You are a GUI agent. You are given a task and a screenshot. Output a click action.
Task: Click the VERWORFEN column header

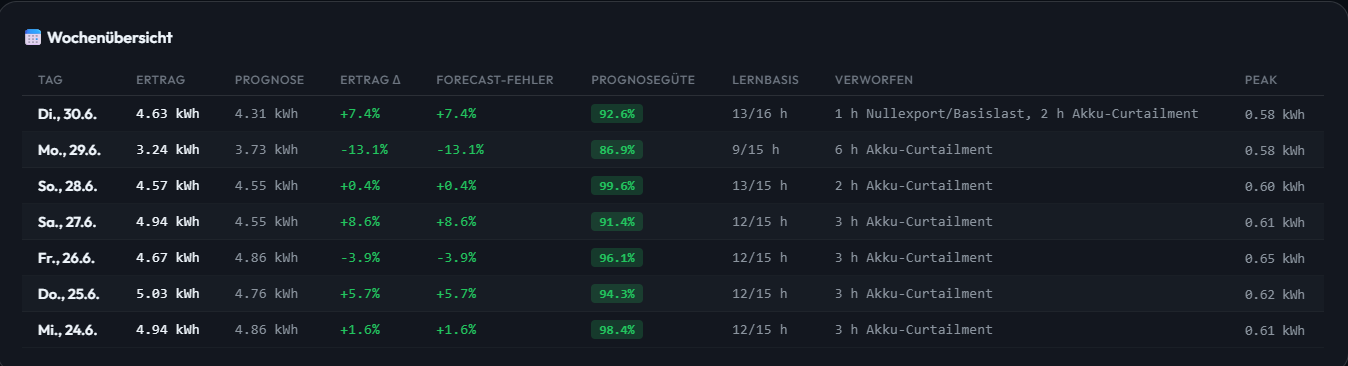tap(874, 80)
